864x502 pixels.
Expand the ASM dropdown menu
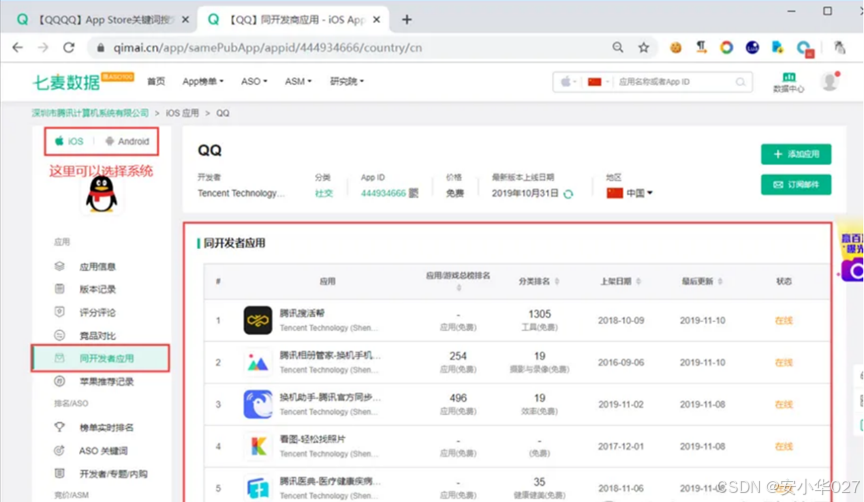coord(298,82)
